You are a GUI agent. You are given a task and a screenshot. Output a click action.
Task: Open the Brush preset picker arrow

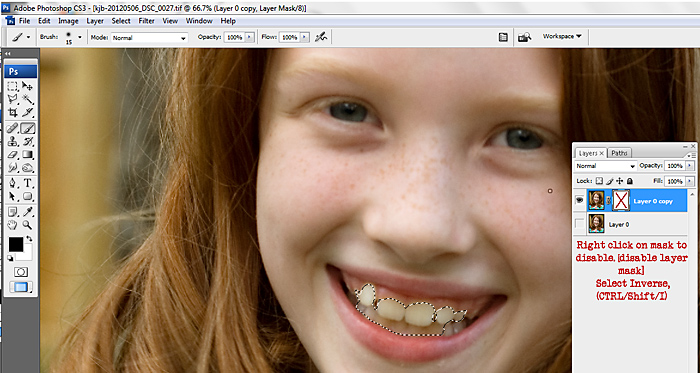80,37
